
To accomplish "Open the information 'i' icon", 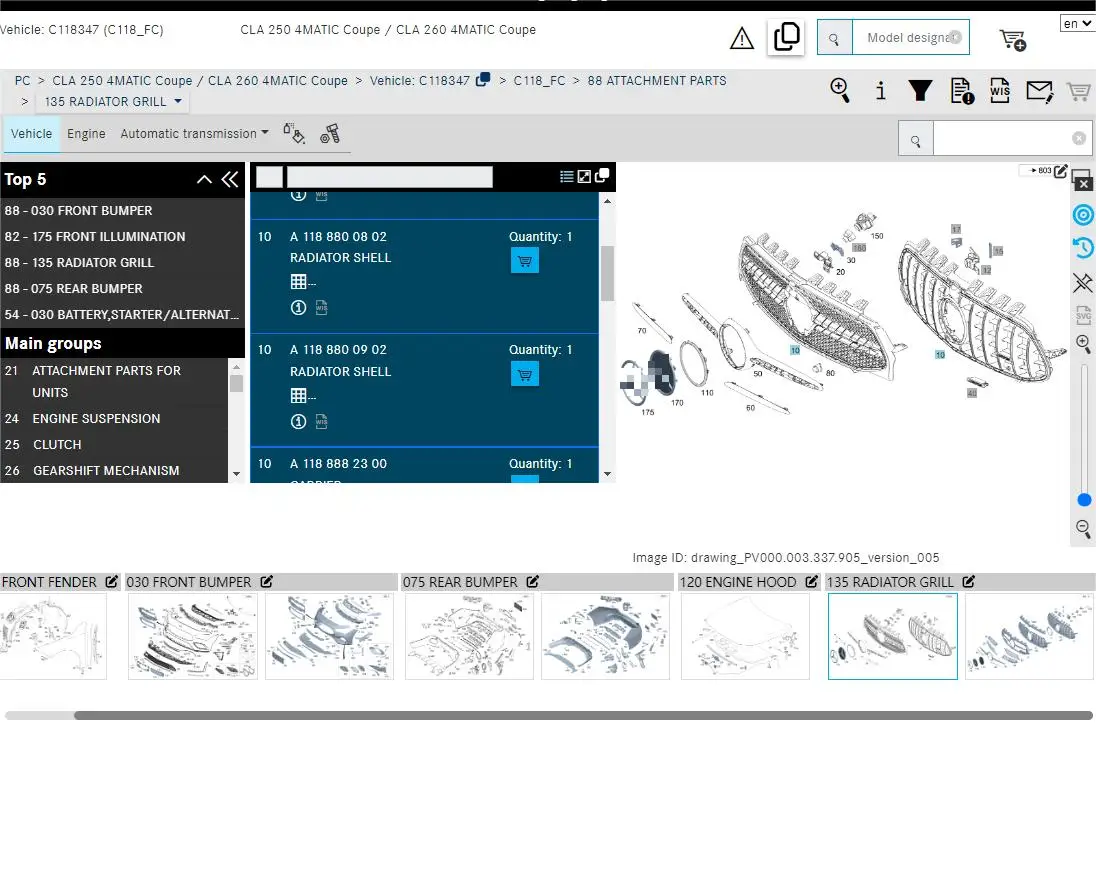I will (x=881, y=90).
